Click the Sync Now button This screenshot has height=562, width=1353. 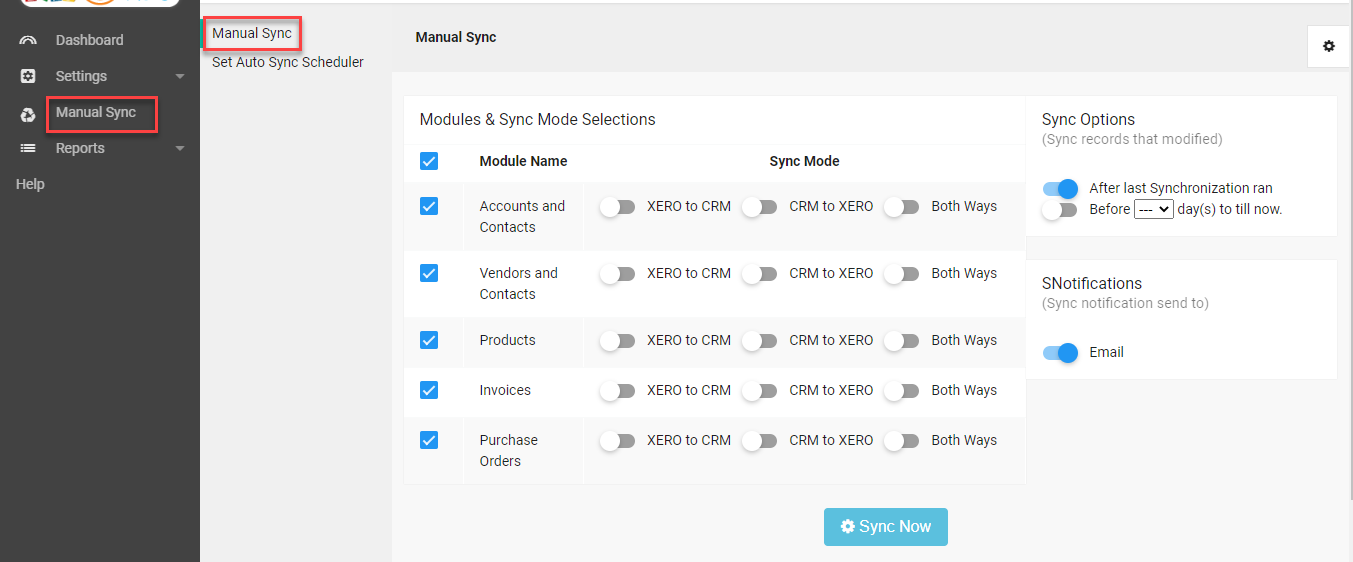(885, 527)
